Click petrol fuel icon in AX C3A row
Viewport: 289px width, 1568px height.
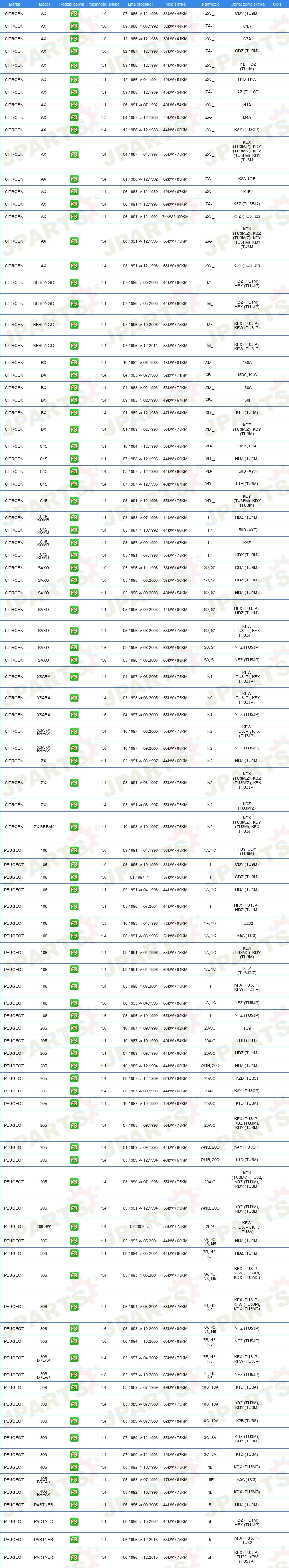tap(74, 39)
